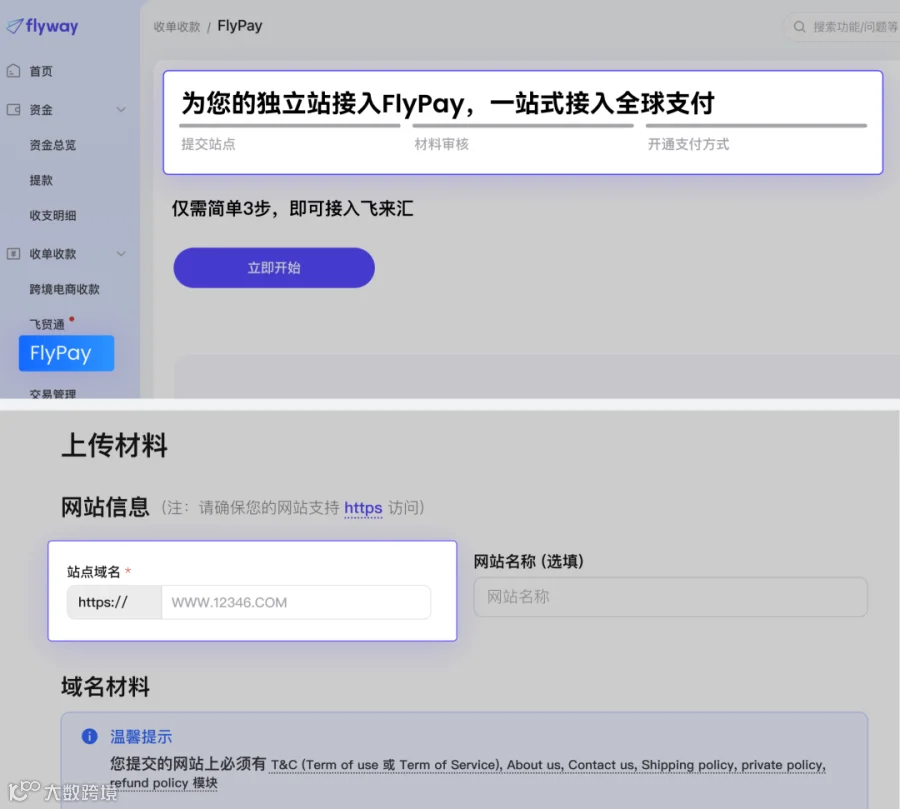Click the 温馨提示 heading

141,737
